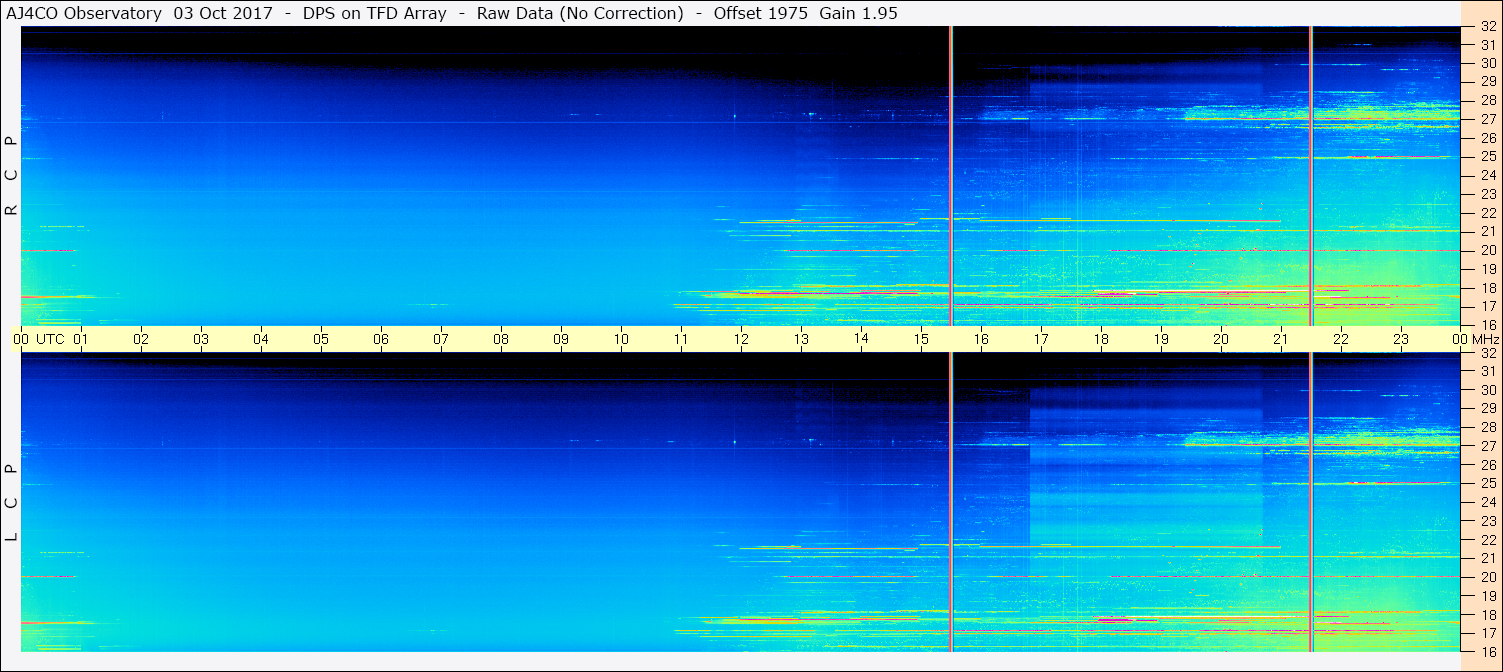Click the vertical "R C P" panel label
This screenshot has height=672, width=1503.
pyautogui.click(x=12, y=176)
